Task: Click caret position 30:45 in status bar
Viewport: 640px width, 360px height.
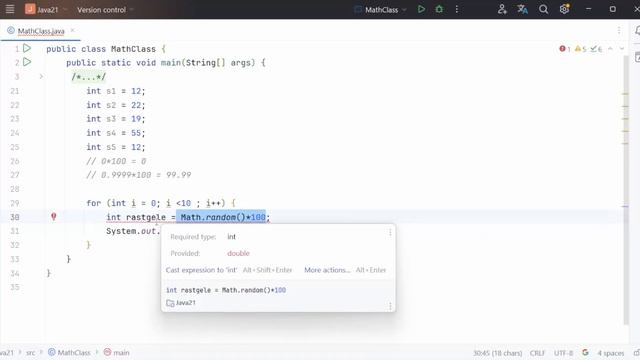Action: point(497,353)
